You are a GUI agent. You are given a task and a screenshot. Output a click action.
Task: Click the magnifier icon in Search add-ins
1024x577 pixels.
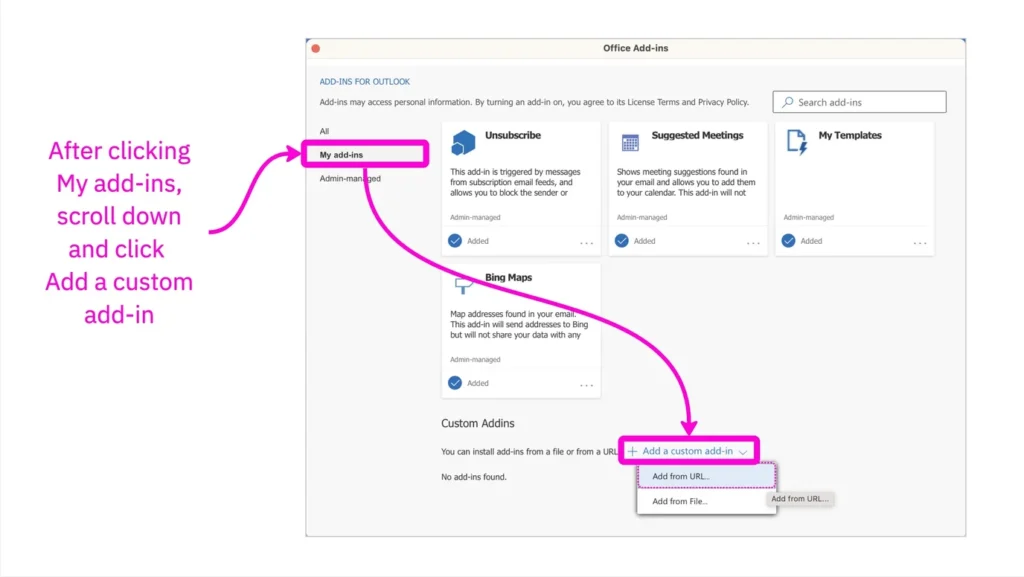788,102
